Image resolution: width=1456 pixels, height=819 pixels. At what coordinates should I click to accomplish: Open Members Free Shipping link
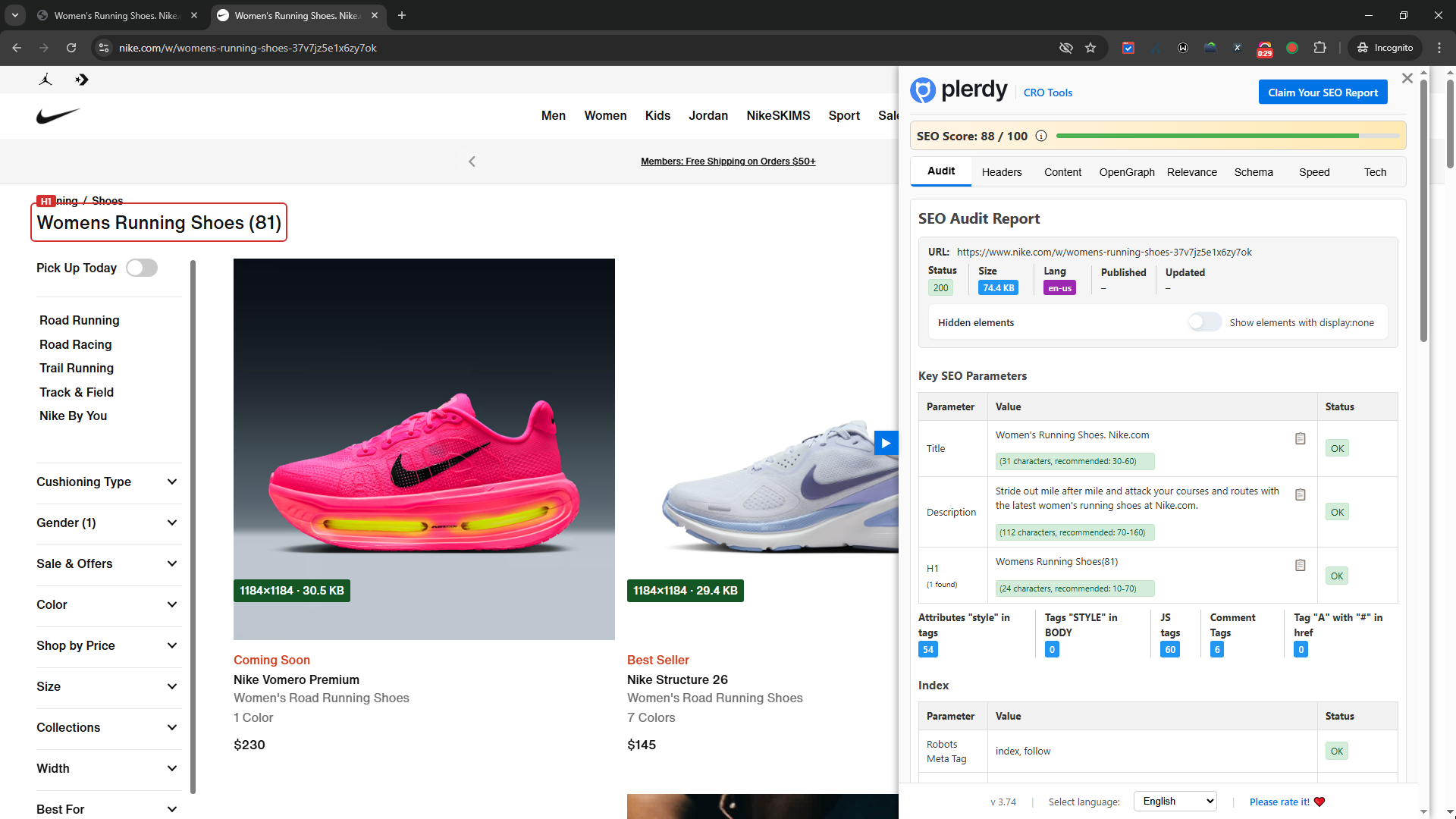727,162
